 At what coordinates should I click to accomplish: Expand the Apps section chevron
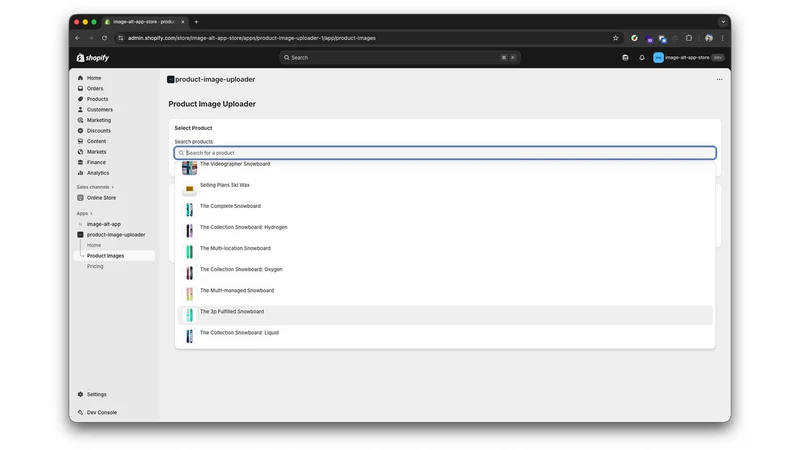coord(91,213)
